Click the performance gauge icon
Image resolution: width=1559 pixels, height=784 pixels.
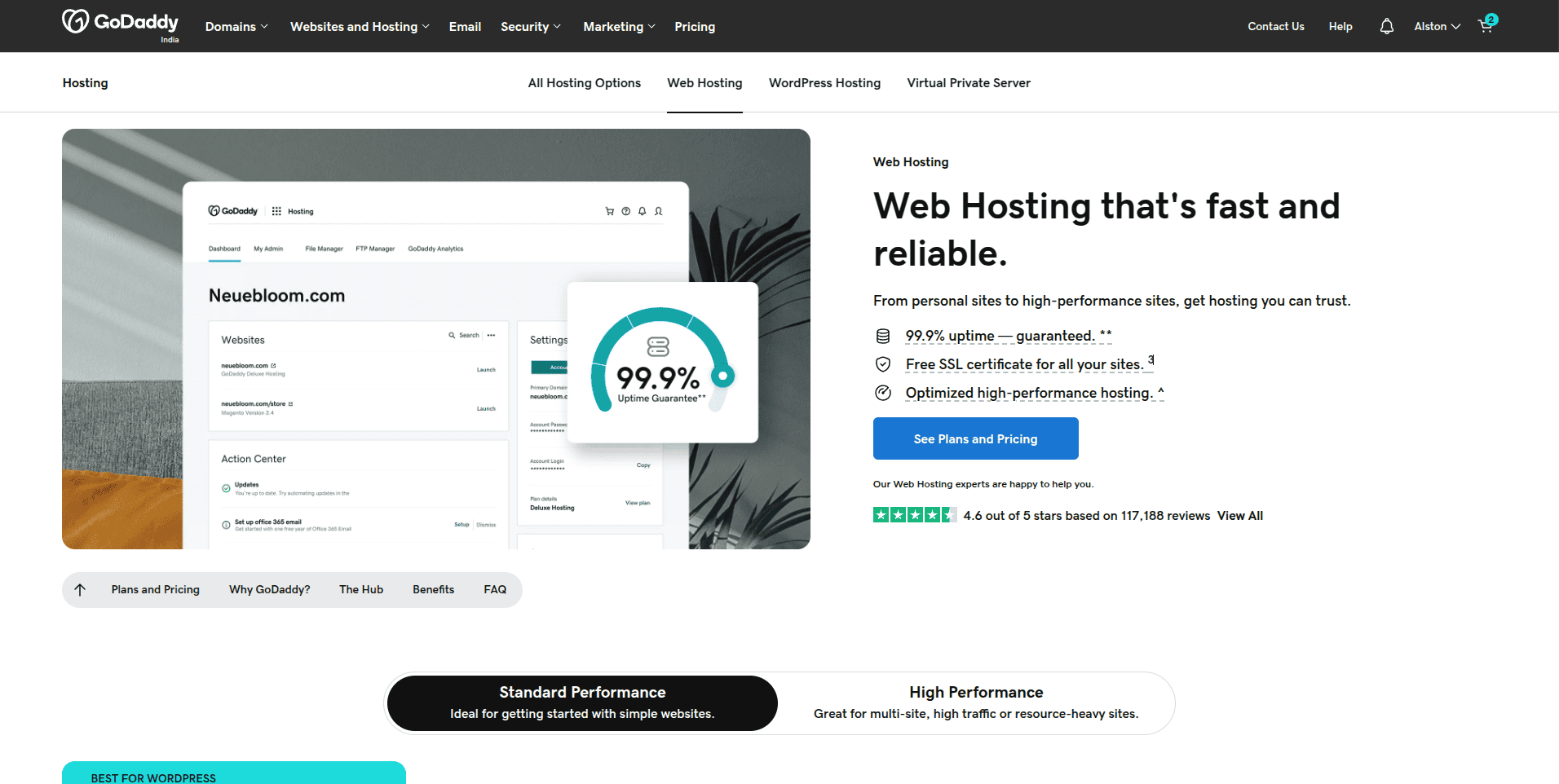coord(882,393)
